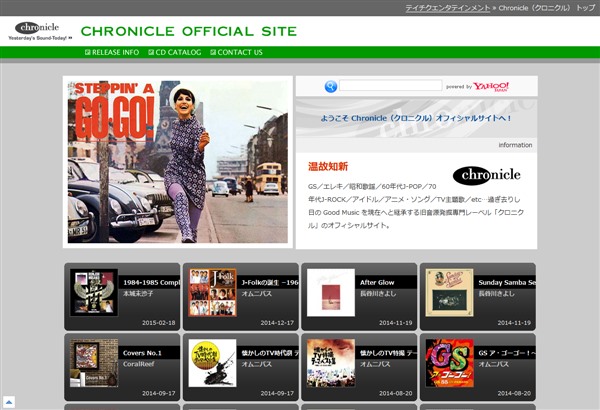The image size is (600, 410).
Task: Click the ようこそ Chronicle welcome banner
Action: coord(416,118)
